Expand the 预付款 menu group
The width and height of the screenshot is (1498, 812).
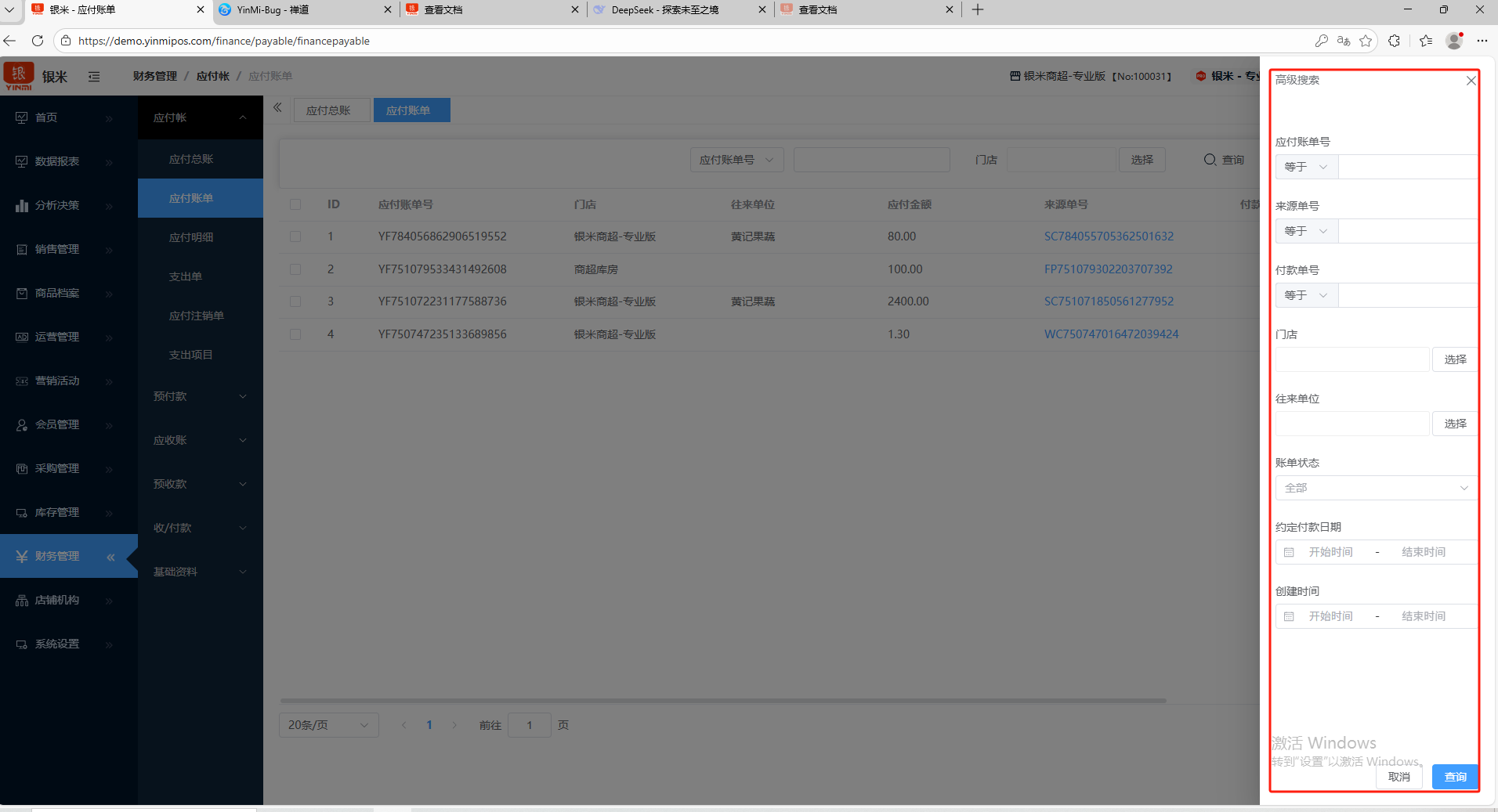pos(201,396)
